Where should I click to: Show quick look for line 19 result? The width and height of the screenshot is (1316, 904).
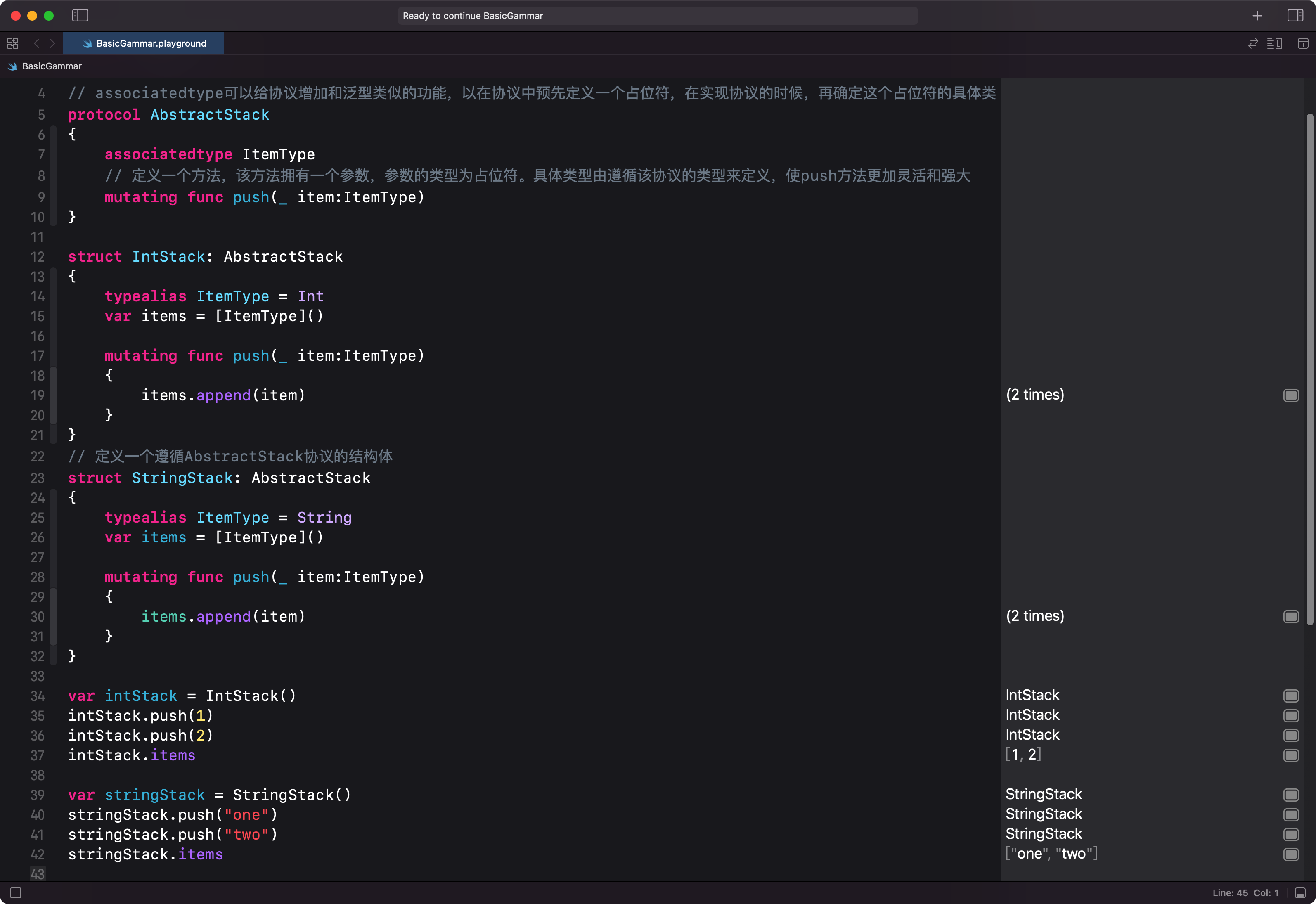click(1290, 395)
